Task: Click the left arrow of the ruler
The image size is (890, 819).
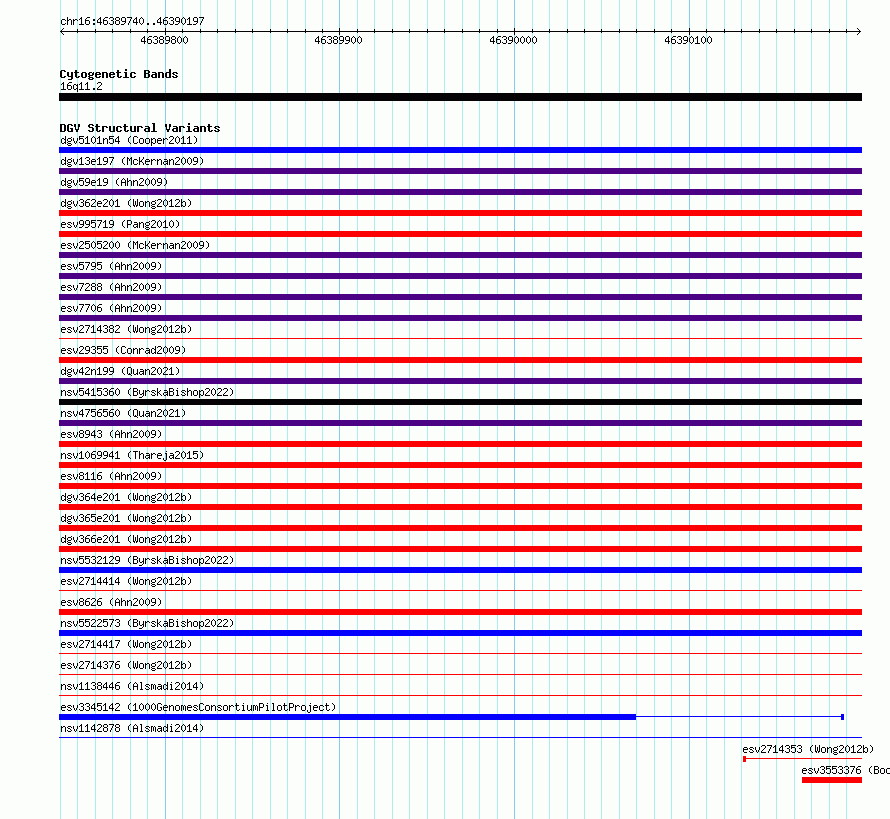Action: click(62, 31)
